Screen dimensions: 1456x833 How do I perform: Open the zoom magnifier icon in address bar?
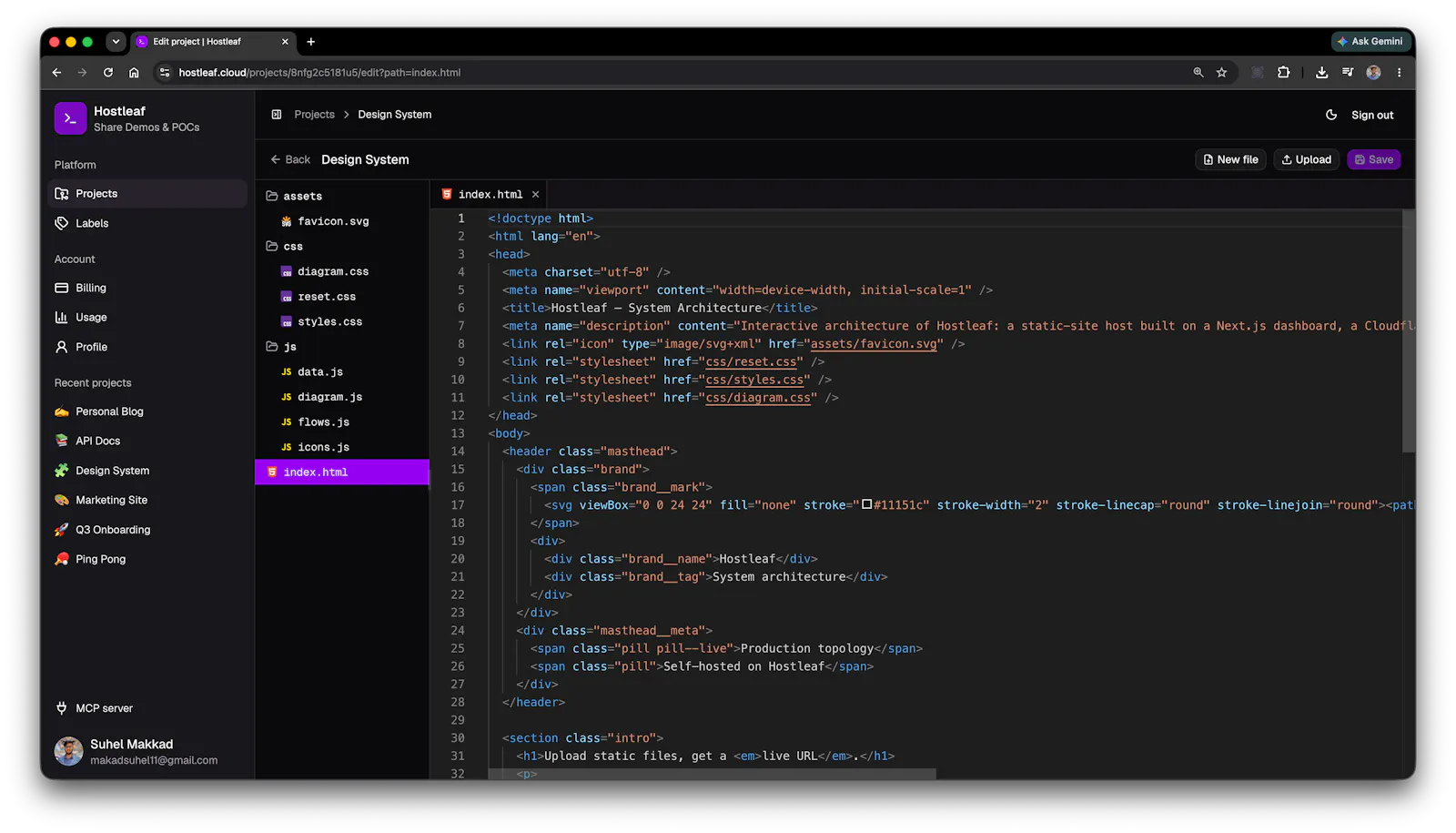pos(1198,72)
